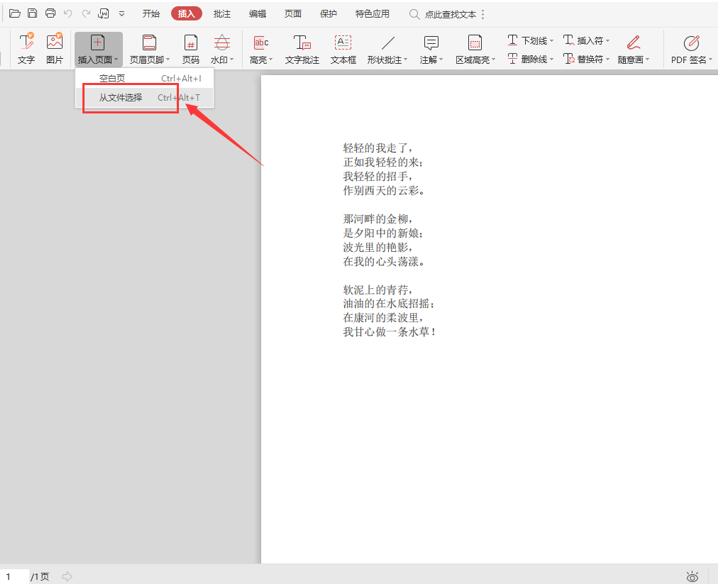720x584 pixels.
Task: Select the 文本框 text box tool
Action: pyautogui.click(x=343, y=49)
